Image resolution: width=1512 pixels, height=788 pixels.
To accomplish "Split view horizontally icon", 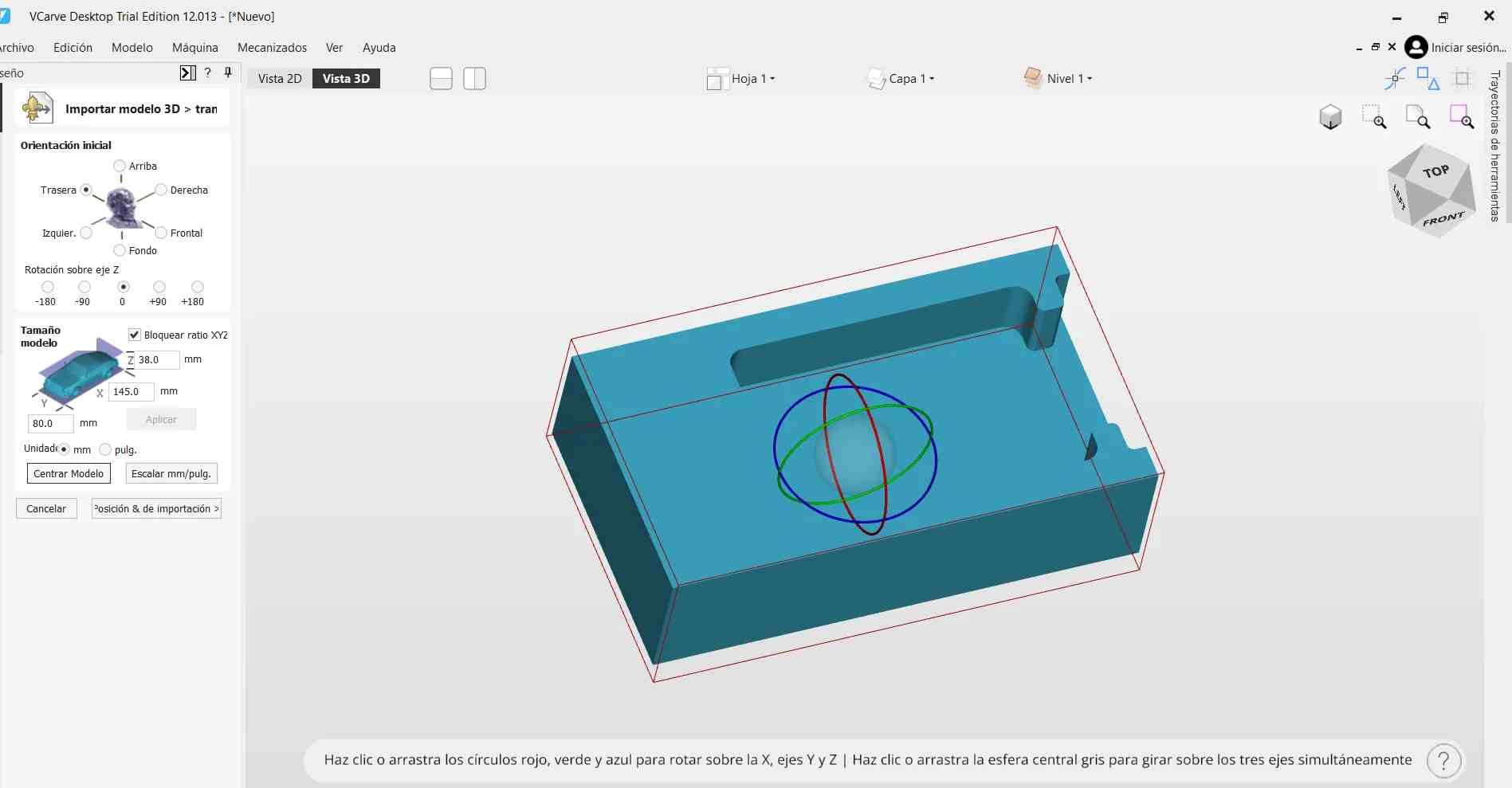I will click(x=441, y=79).
